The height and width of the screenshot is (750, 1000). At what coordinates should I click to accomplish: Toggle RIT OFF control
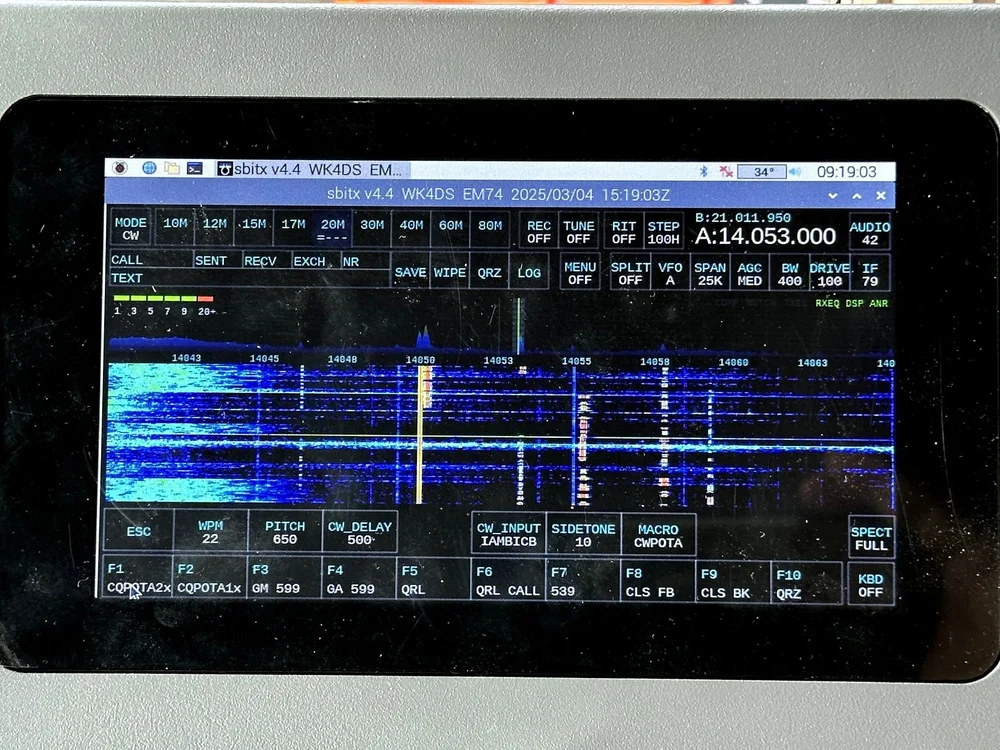point(624,233)
